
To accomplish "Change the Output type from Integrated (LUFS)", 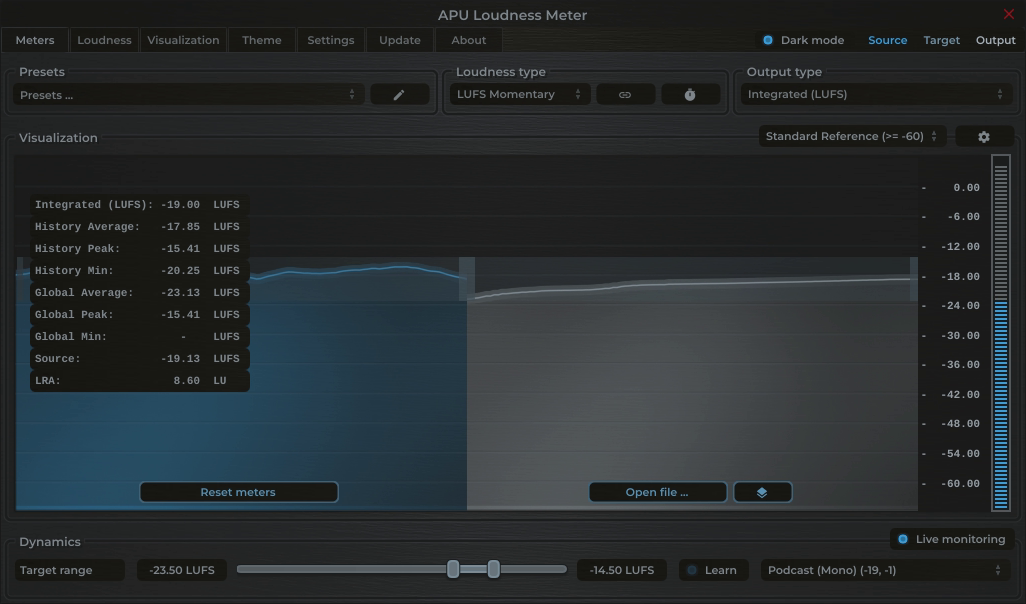I will point(876,93).
